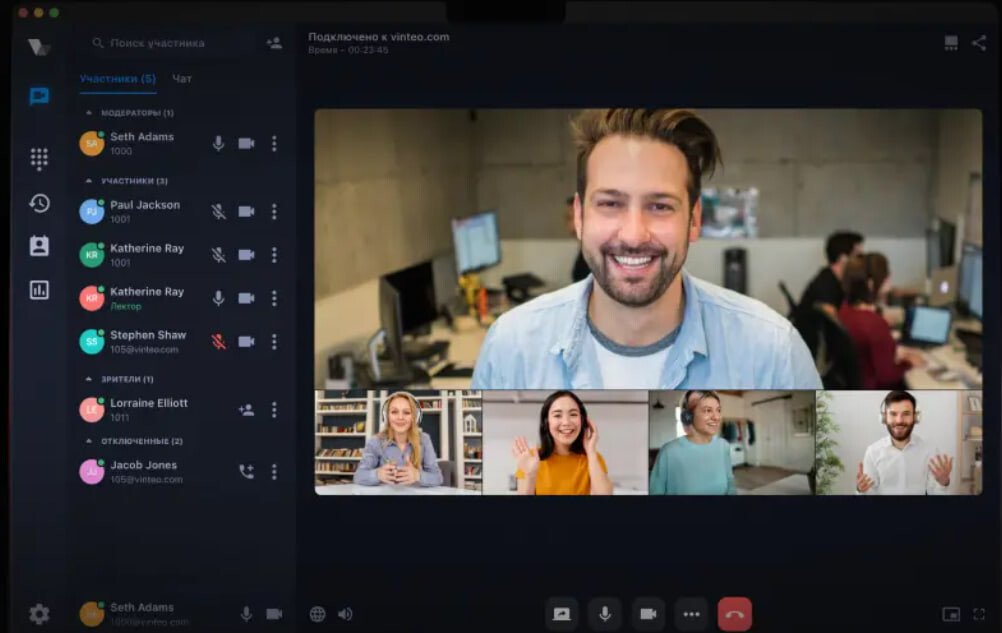Open statistics chart icon in sidebar
Screen dimensions: 1002x633
39,290
